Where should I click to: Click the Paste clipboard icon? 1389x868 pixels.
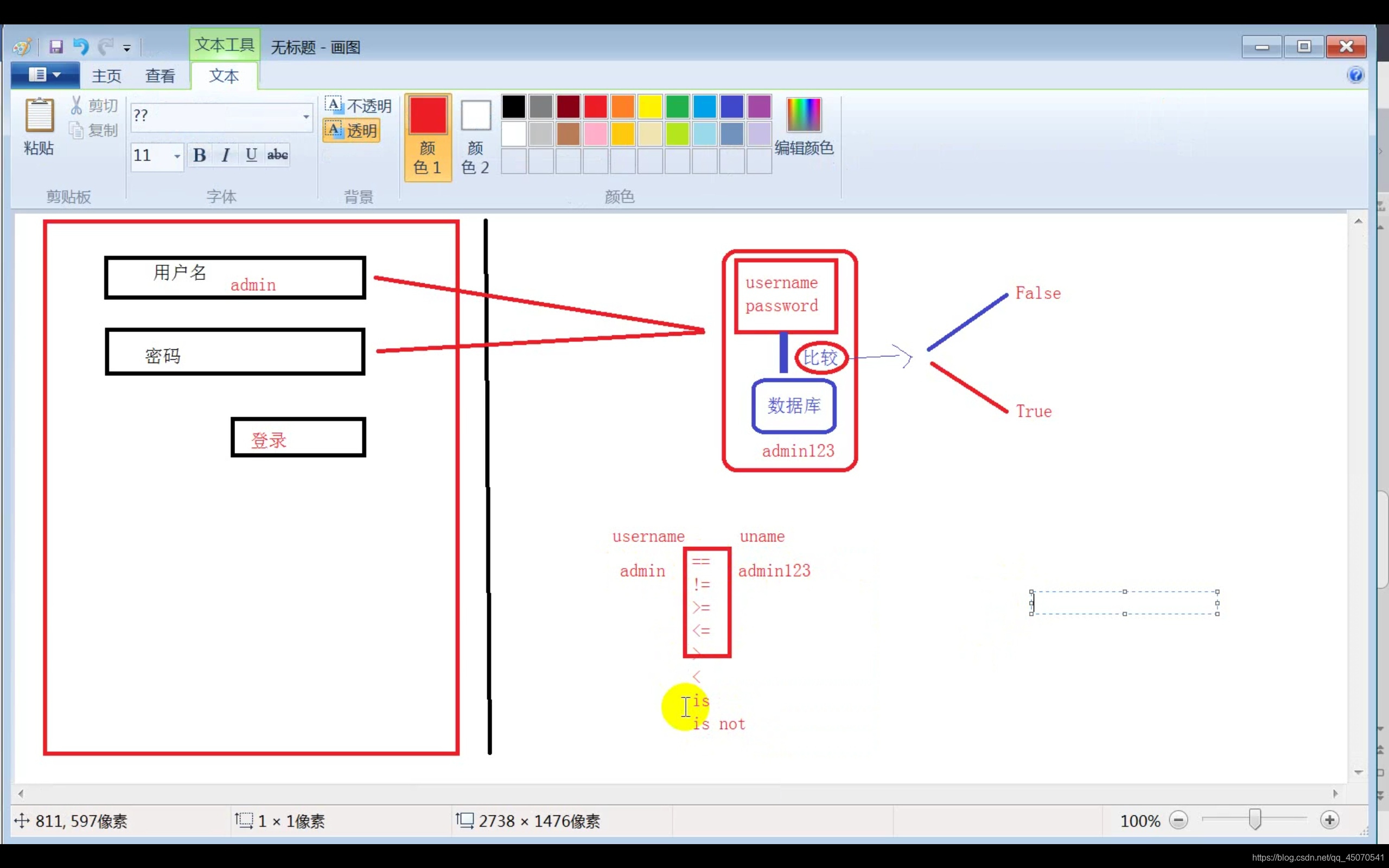39,116
